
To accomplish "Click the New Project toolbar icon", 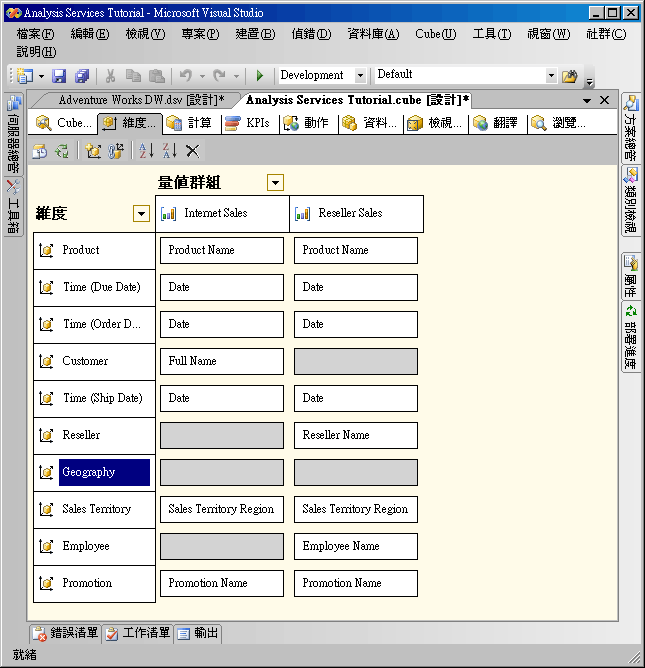I will point(25,76).
